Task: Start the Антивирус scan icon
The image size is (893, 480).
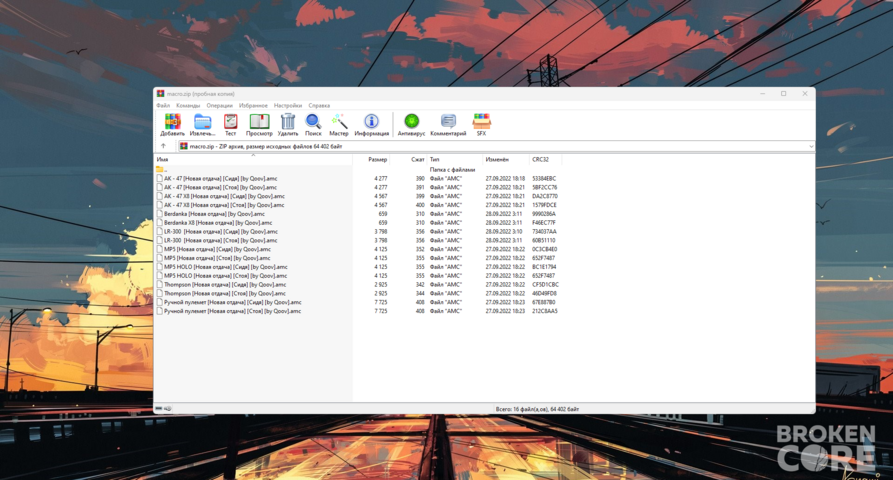Action: point(411,121)
